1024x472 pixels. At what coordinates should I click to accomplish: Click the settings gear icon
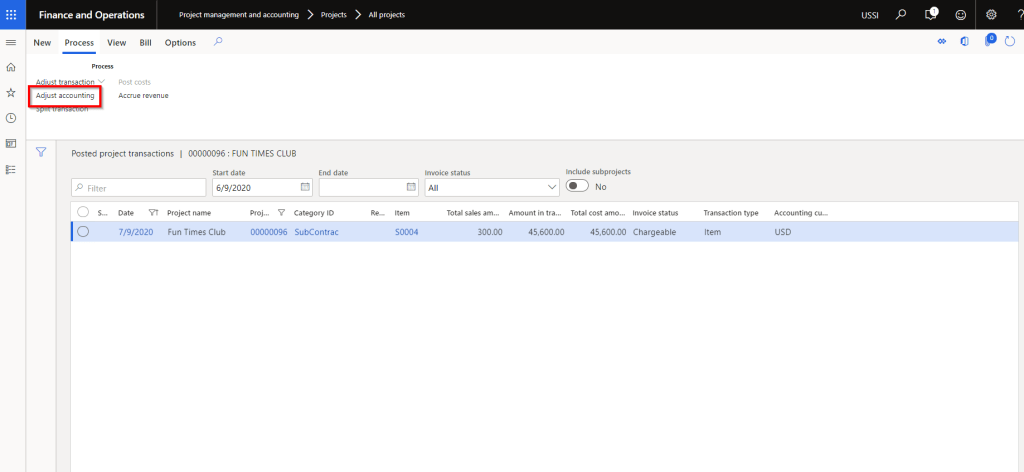pyautogui.click(x=991, y=15)
